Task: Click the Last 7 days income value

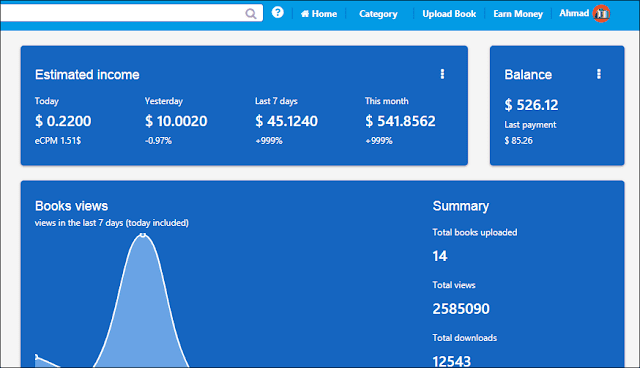Action: pyautogui.click(x=286, y=121)
